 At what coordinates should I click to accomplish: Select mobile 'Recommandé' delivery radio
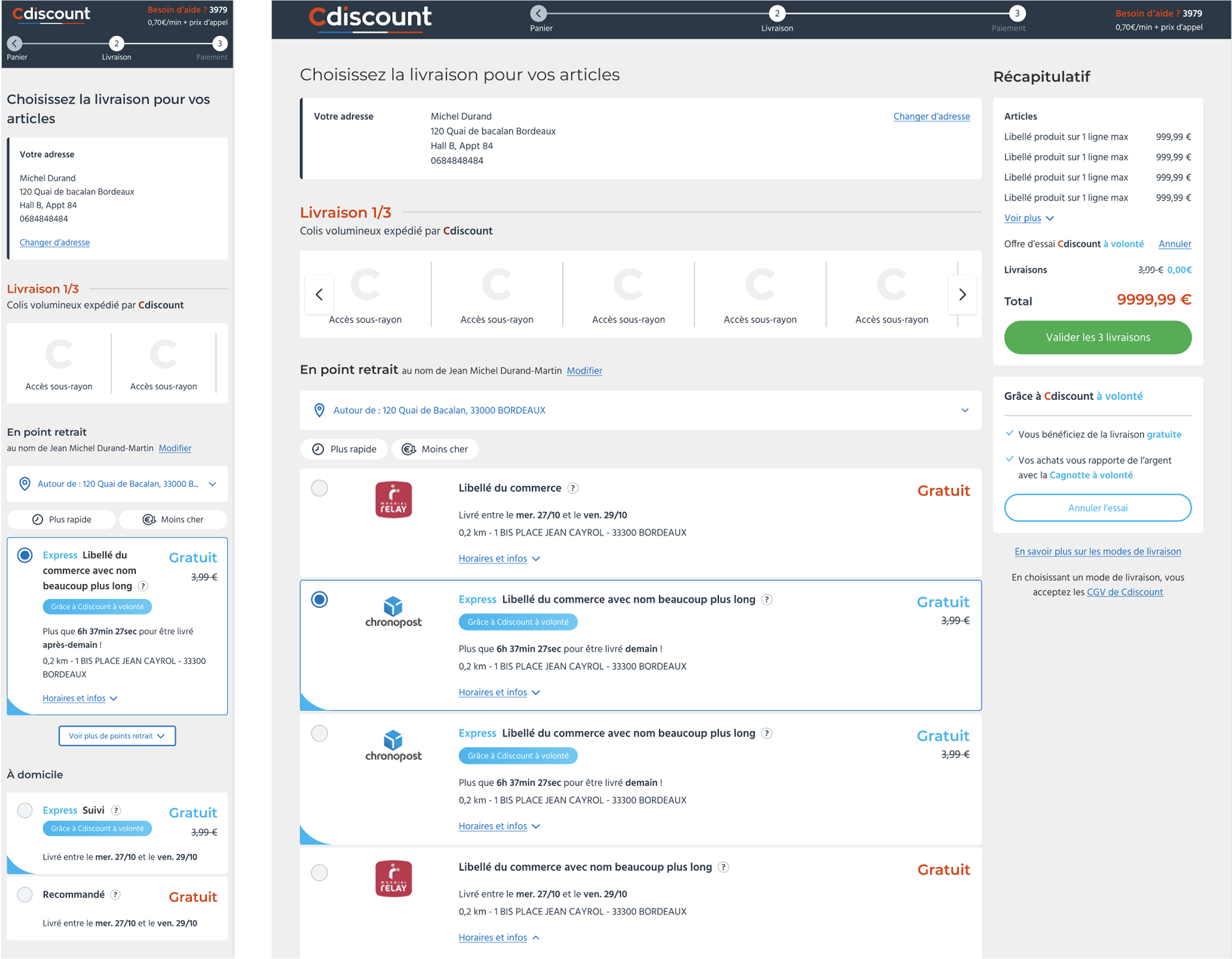25,895
